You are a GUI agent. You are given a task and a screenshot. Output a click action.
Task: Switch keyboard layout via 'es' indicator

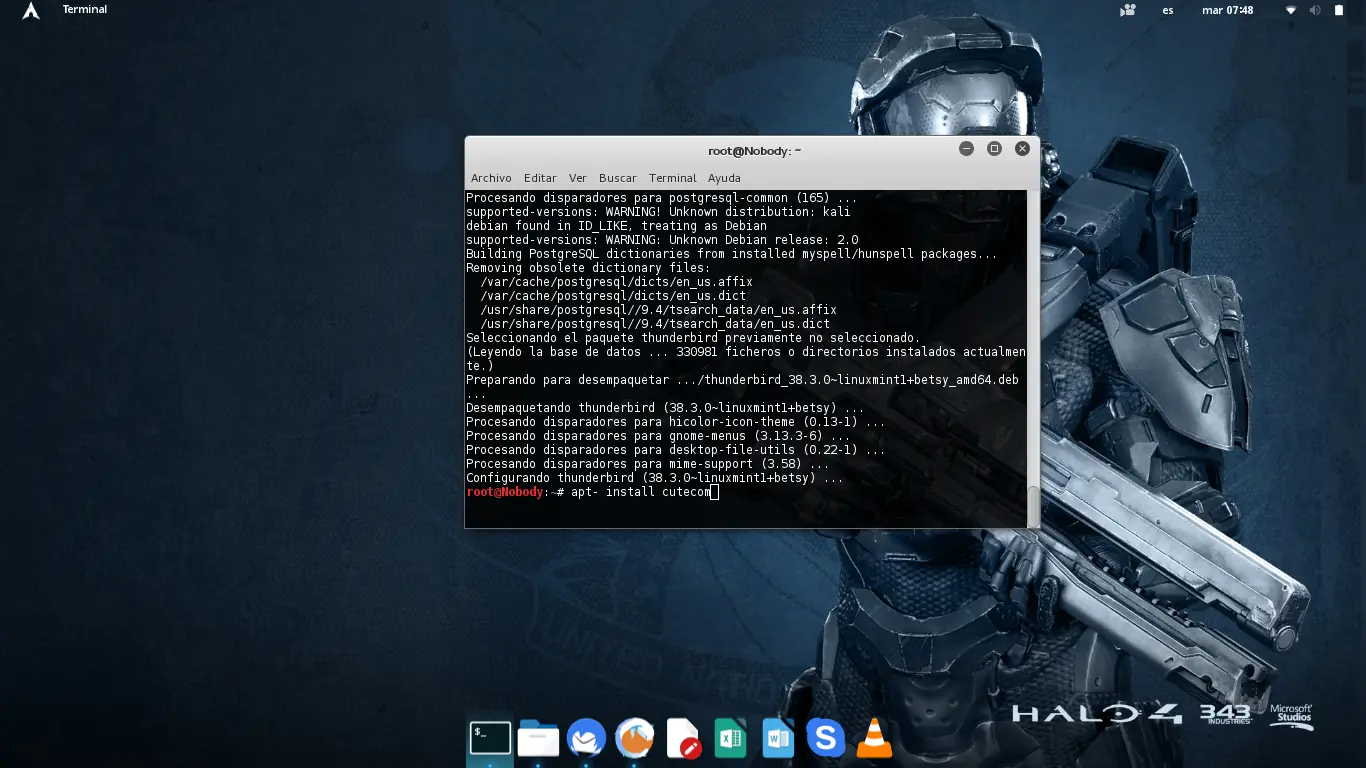coord(1168,10)
